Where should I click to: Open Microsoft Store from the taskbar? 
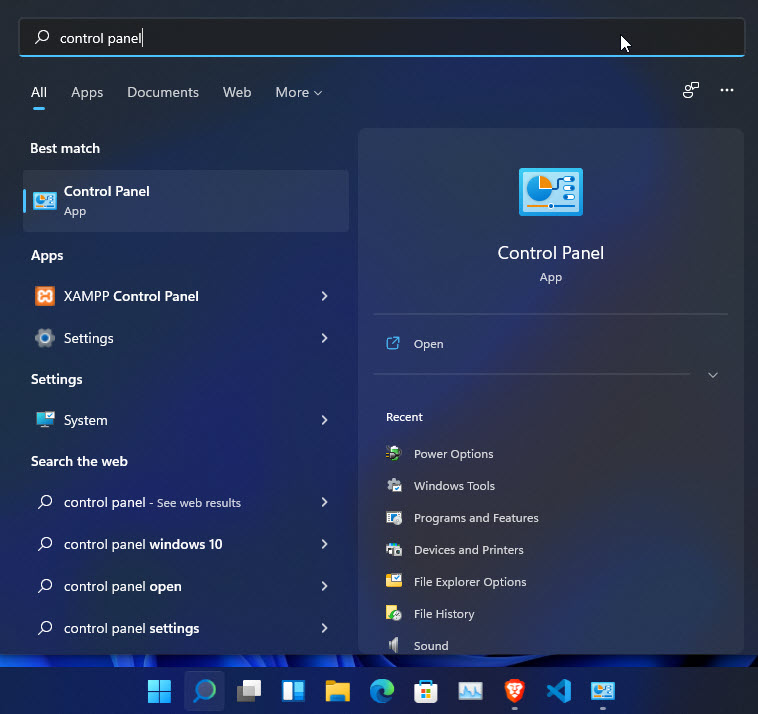tap(426, 691)
